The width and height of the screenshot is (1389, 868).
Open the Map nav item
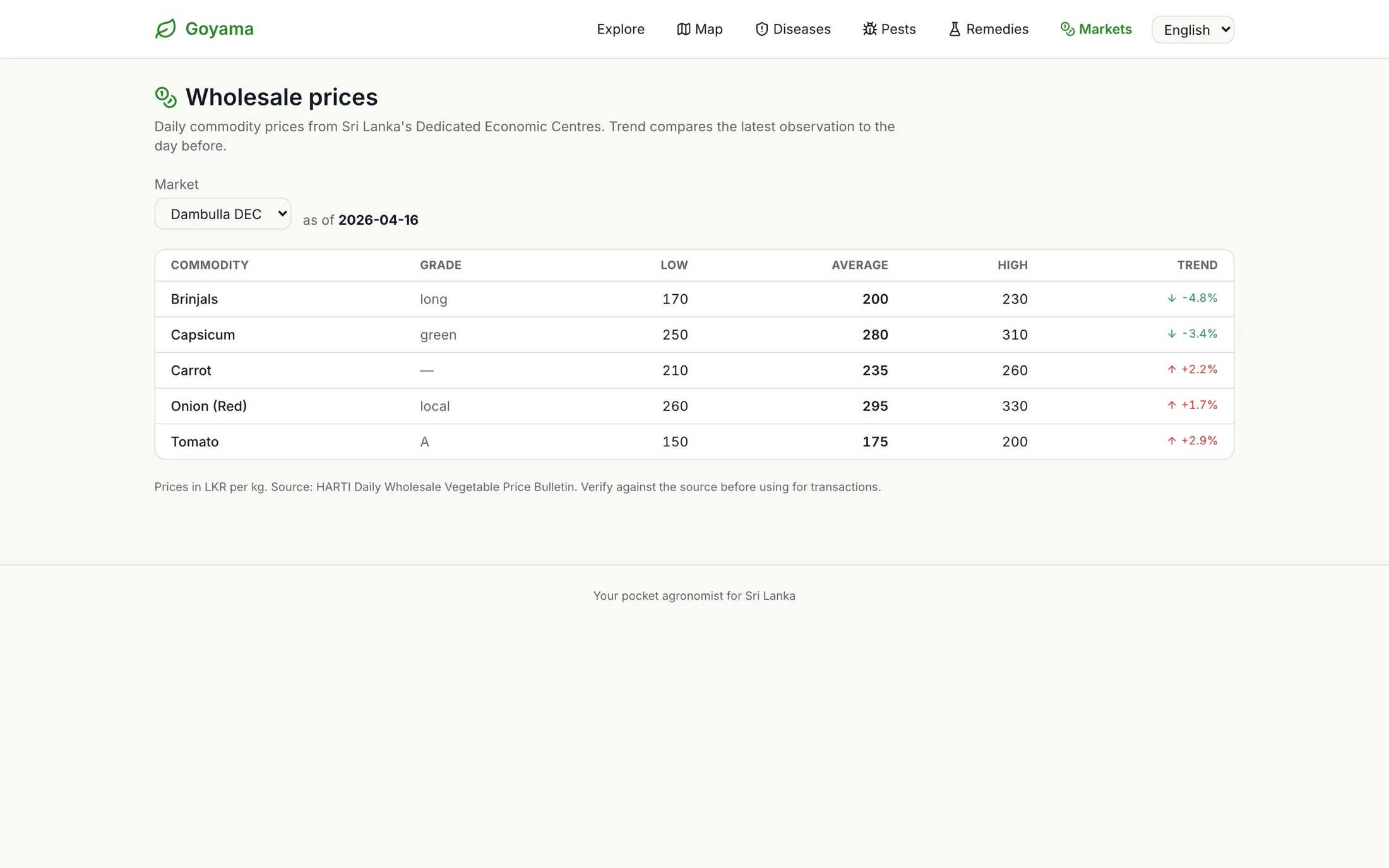pos(700,29)
